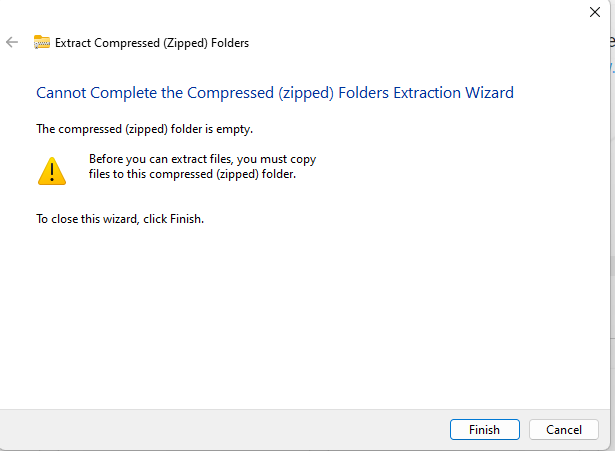
Task: Click the yellow warning triangle icon
Action: [x=52, y=171]
